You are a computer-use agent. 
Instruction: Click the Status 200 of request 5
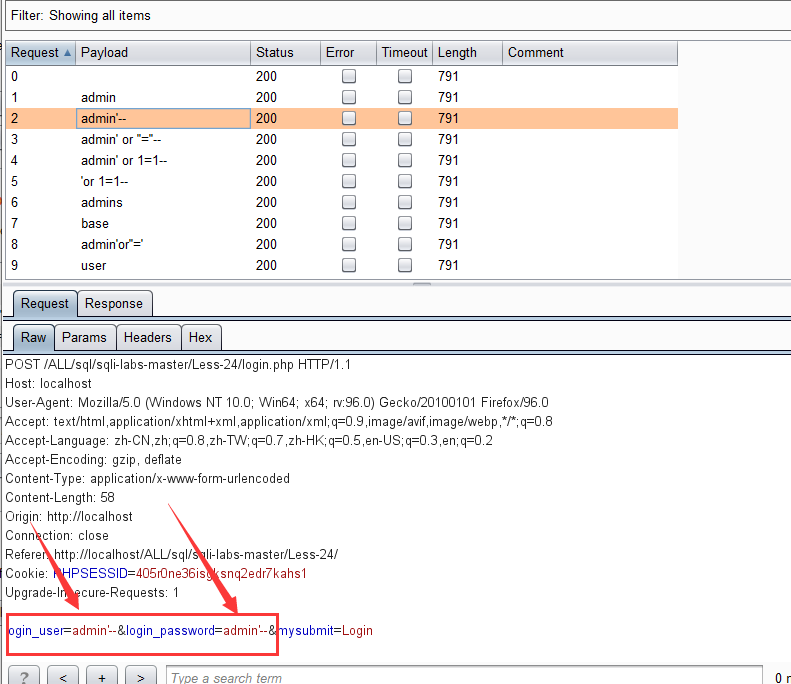(266, 182)
